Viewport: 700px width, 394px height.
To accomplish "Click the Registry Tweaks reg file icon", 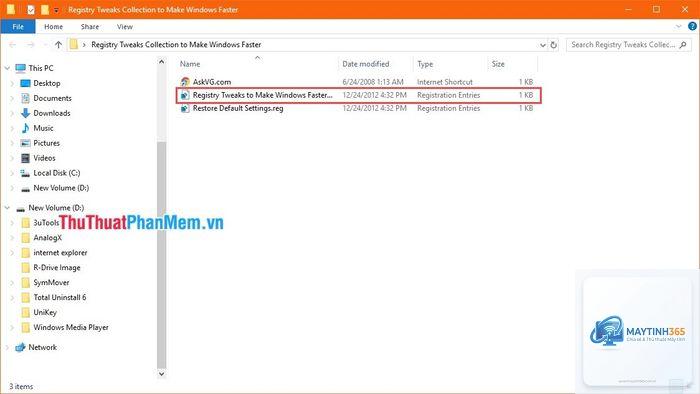I will click(x=185, y=95).
